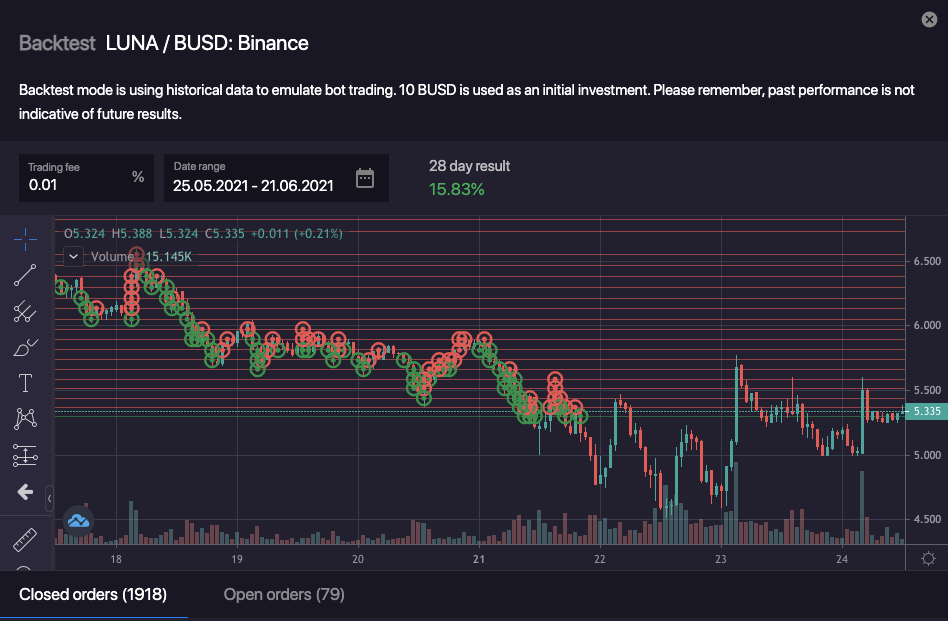948x621 pixels.
Task: Open the XABCD pattern tool
Action: [25, 419]
